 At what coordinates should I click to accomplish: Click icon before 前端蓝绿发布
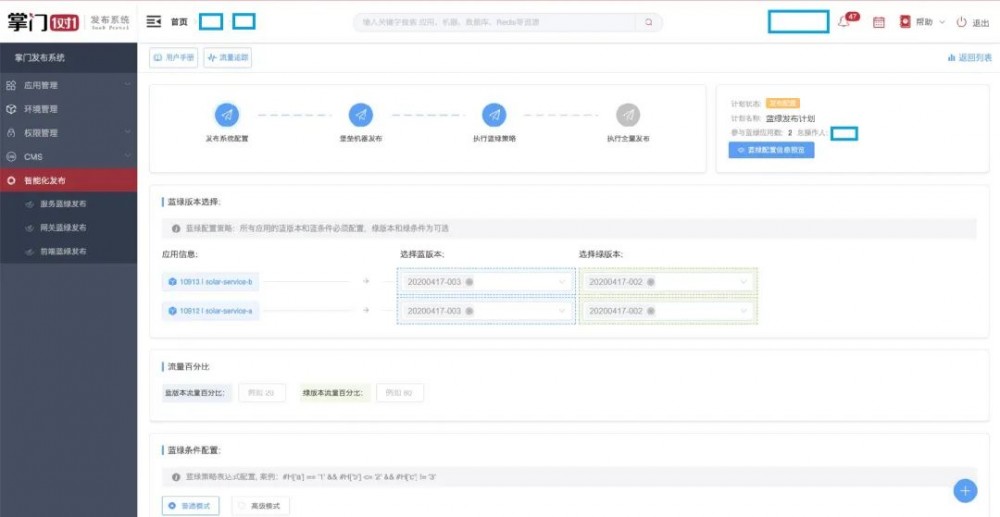(x=29, y=251)
